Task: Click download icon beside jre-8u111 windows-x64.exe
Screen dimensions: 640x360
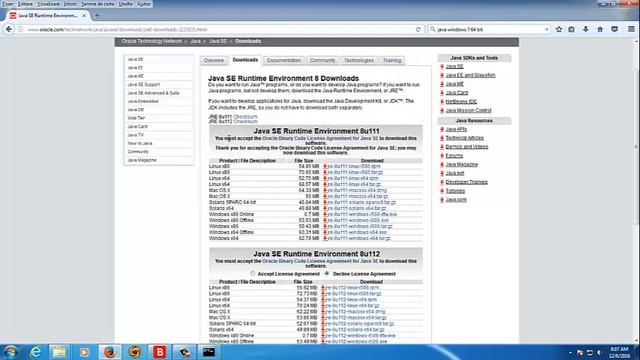Action: coord(325,232)
